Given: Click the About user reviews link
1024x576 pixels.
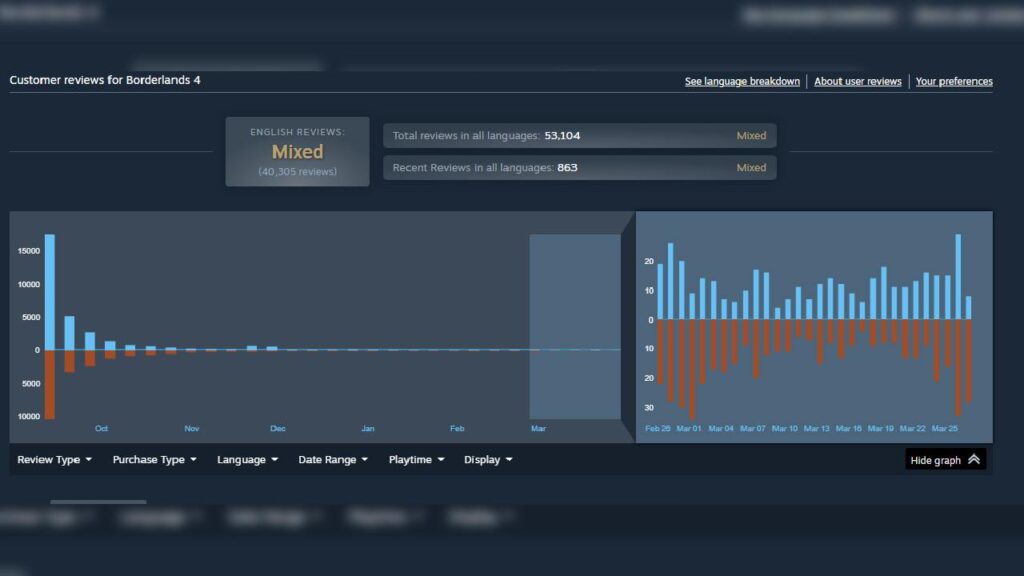Looking at the screenshot, I should (857, 81).
